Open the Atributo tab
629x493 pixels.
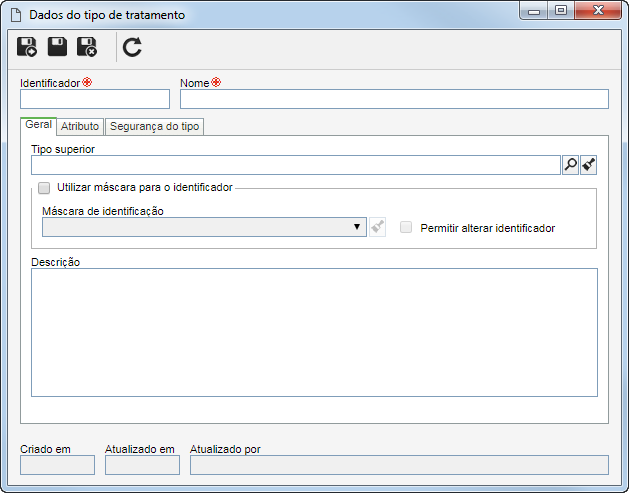[80, 126]
